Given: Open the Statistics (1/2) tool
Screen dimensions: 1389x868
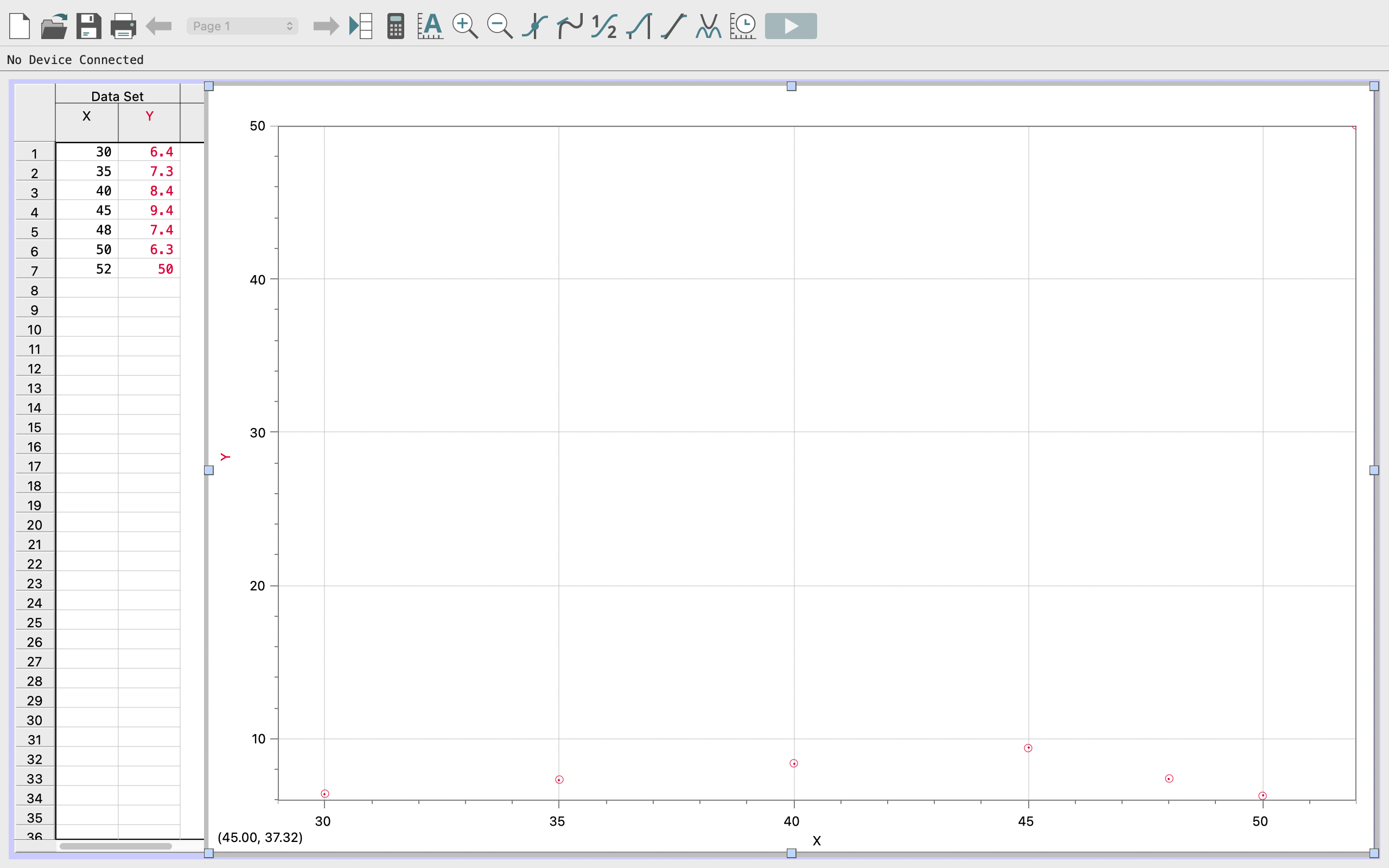Looking at the screenshot, I should click(x=604, y=26).
